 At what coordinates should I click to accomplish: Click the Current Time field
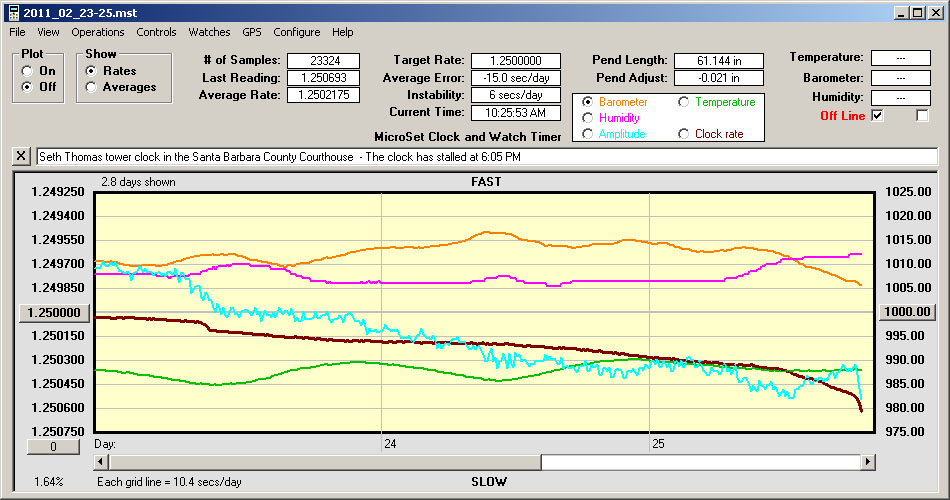(516, 112)
